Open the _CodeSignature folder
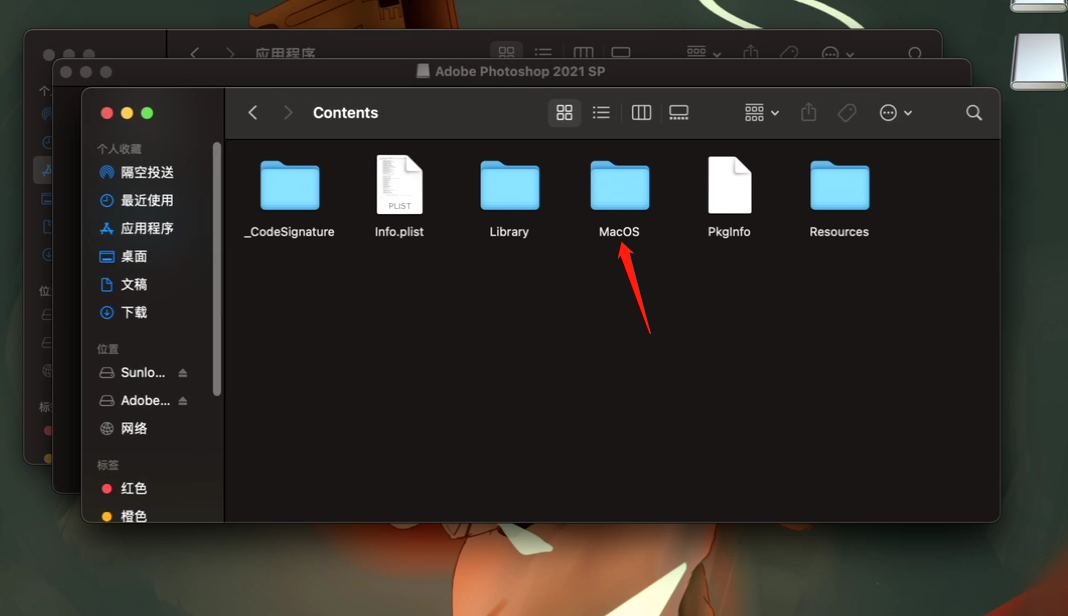The height and width of the screenshot is (616, 1068). (x=289, y=186)
